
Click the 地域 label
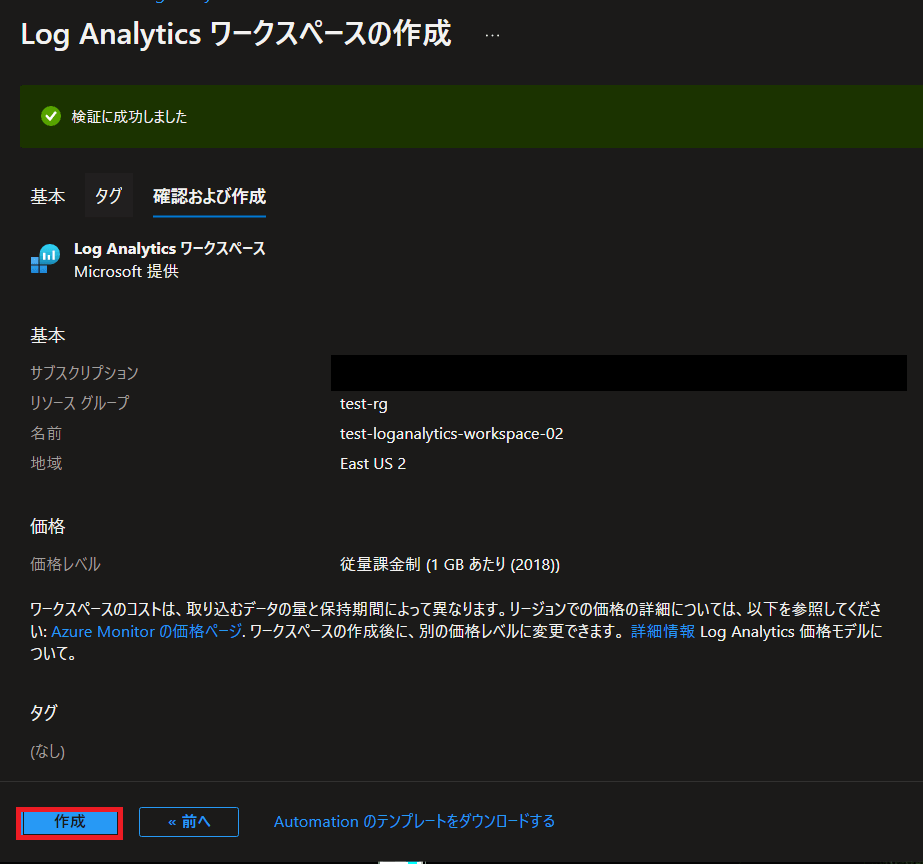tap(46, 464)
